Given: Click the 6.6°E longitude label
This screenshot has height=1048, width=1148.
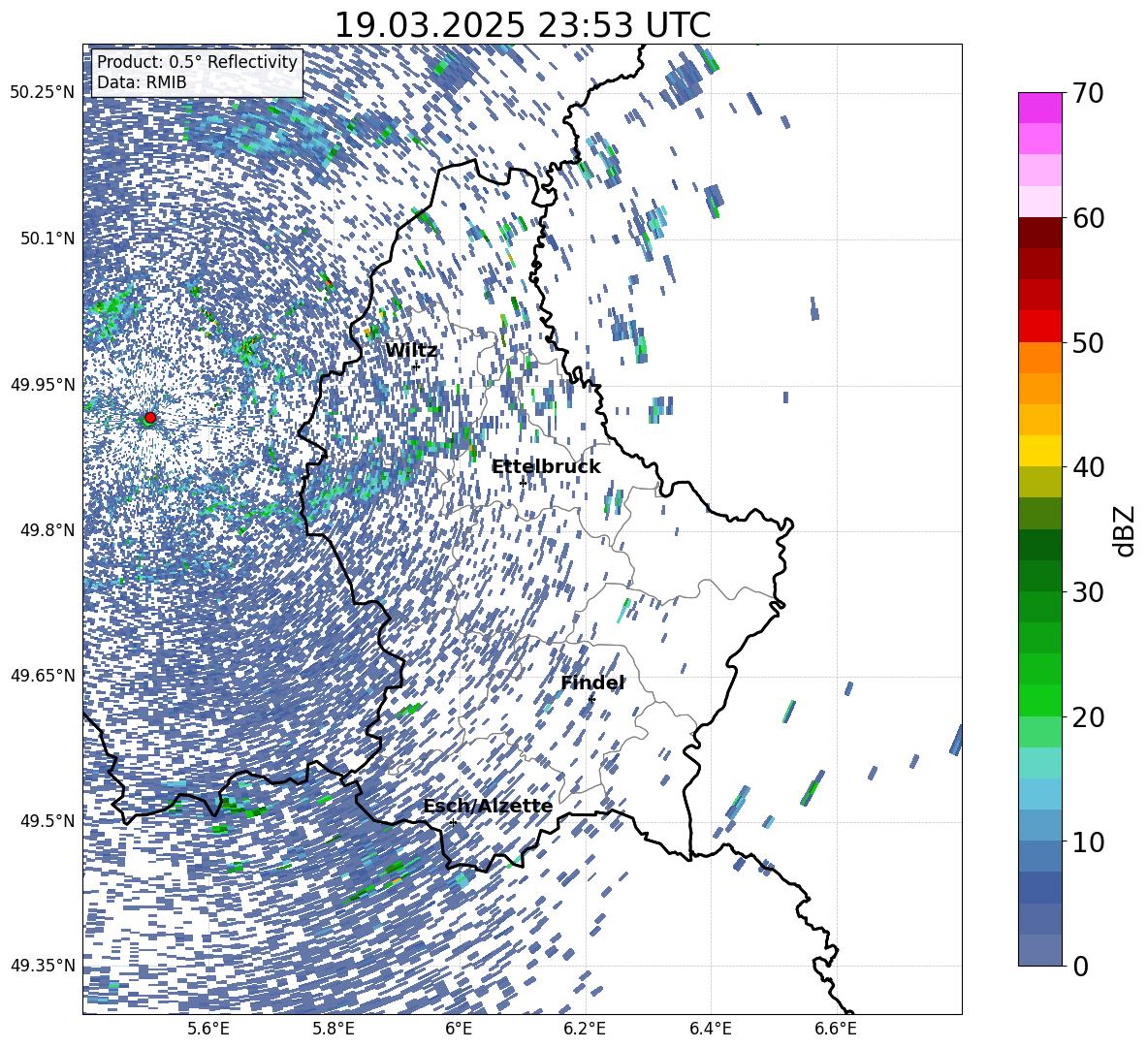Looking at the screenshot, I should 836,1029.
